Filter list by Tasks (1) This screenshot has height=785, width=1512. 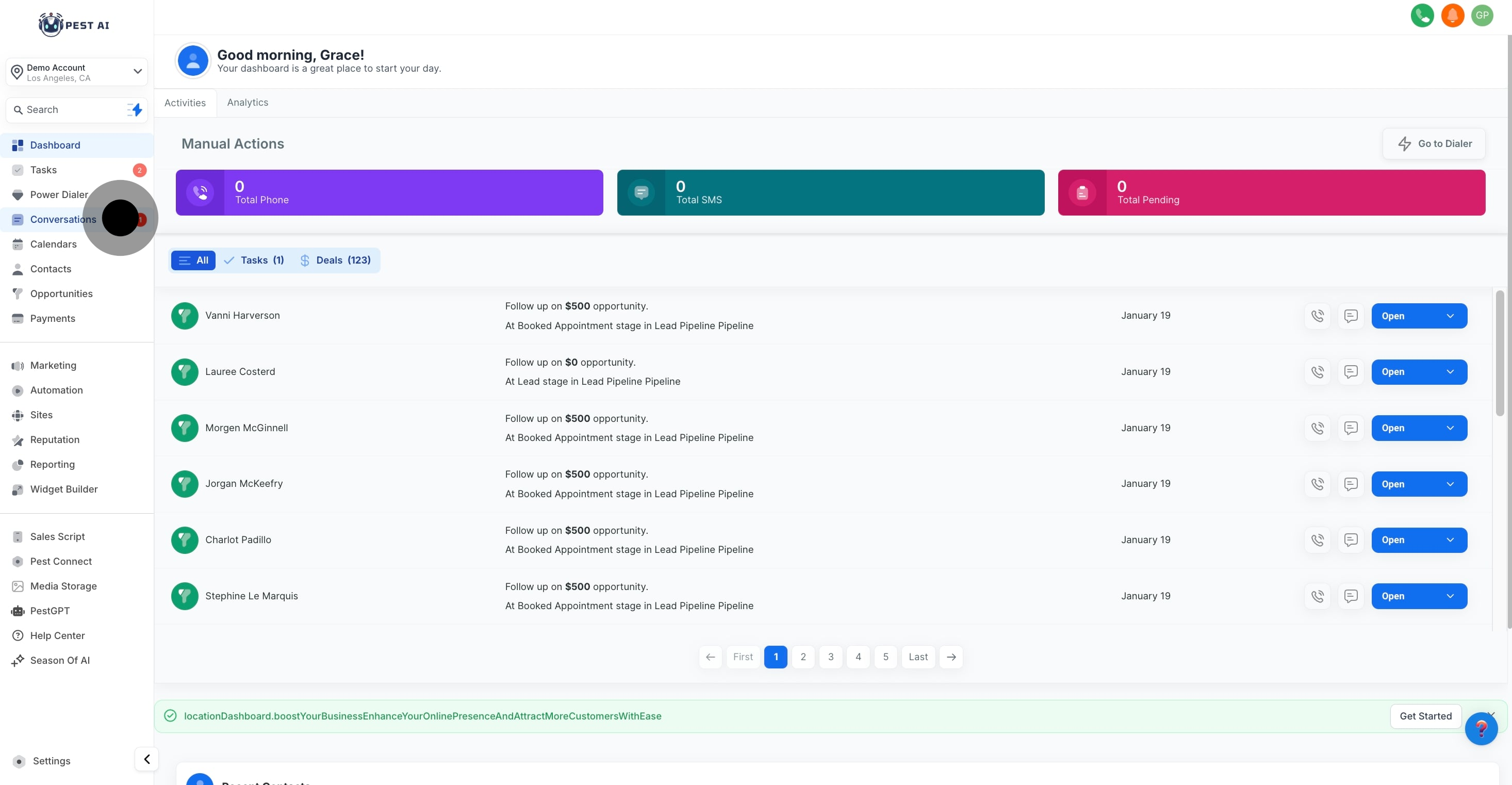(254, 260)
